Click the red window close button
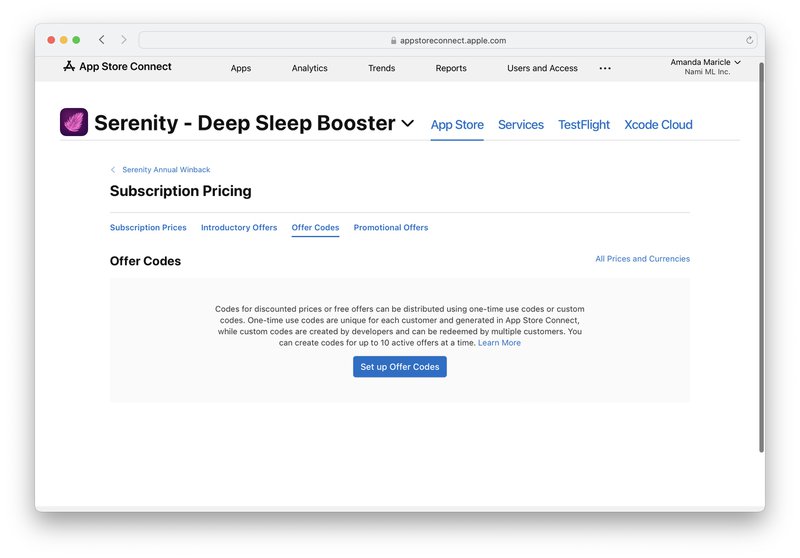The image size is (800, 558). pos(51,40)
